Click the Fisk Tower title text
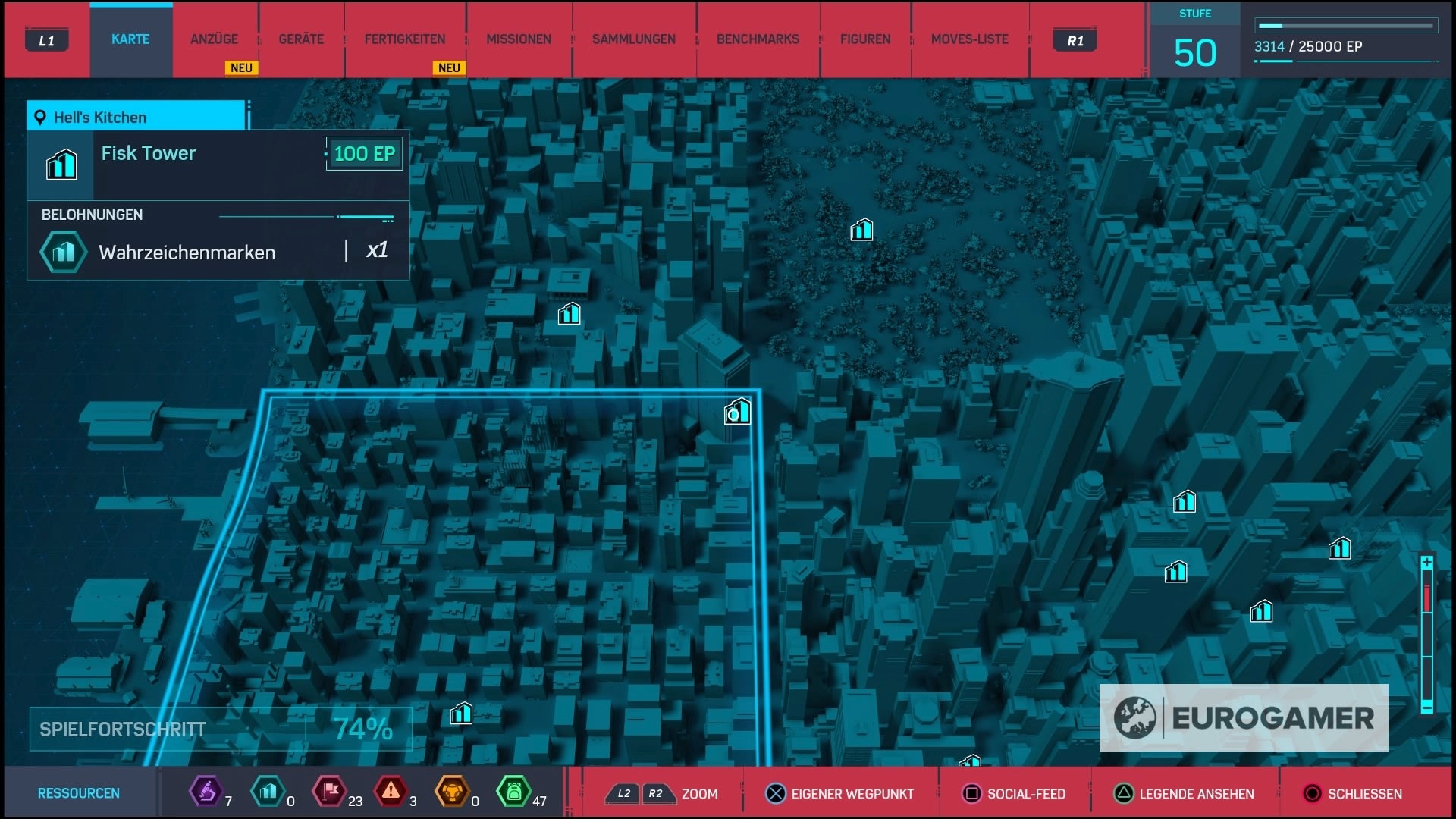Viewport: 1456px width, 819px height. click(x=149, y=153)
